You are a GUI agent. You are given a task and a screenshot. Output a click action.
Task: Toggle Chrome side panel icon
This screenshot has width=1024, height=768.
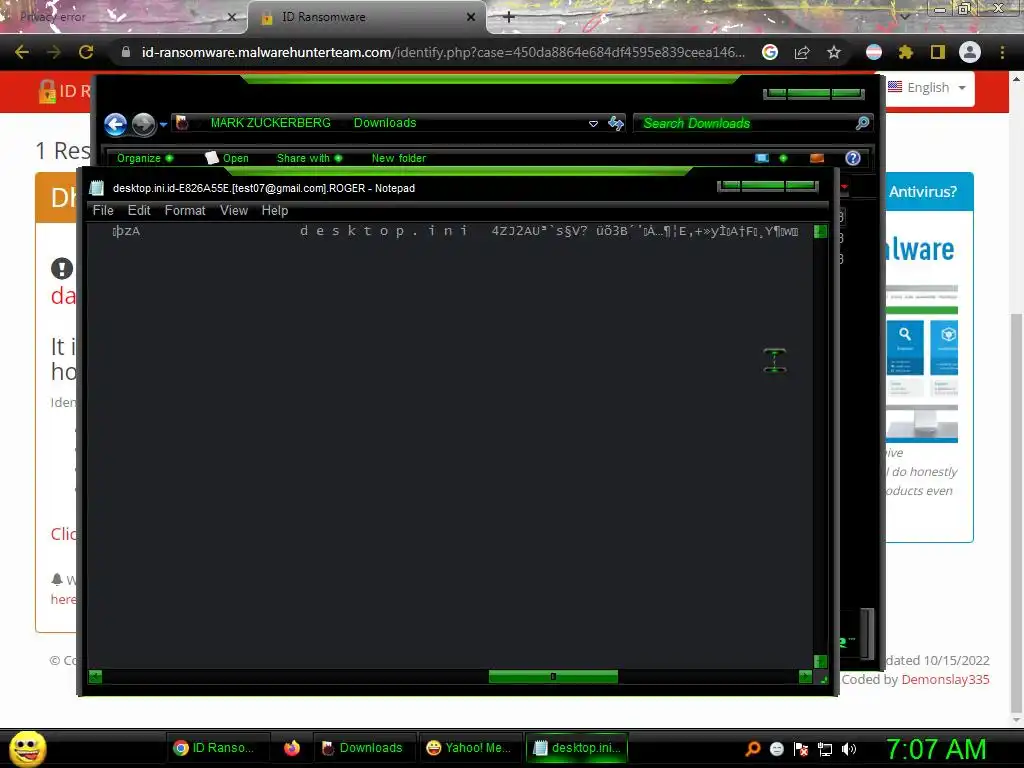[938, 52]
